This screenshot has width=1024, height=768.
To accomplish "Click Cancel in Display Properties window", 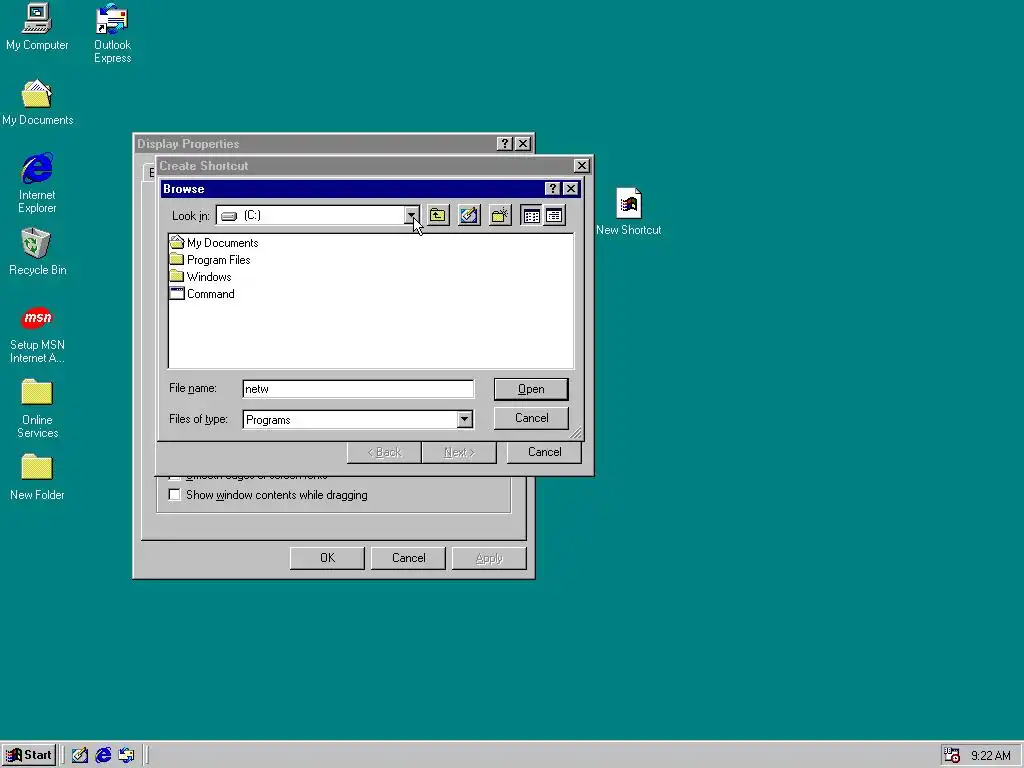I will coord(408,558).
